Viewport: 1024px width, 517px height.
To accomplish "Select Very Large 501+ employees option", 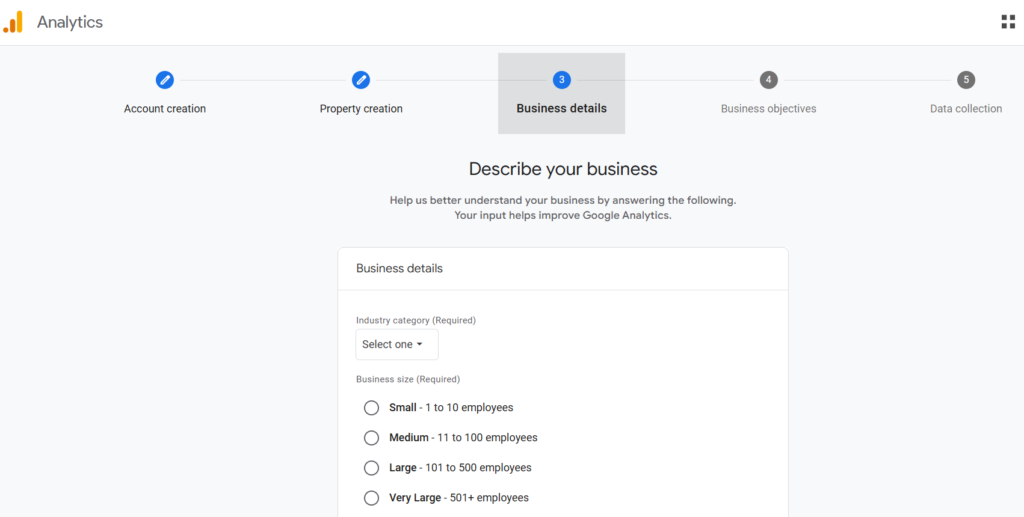I will click(372, 498).
